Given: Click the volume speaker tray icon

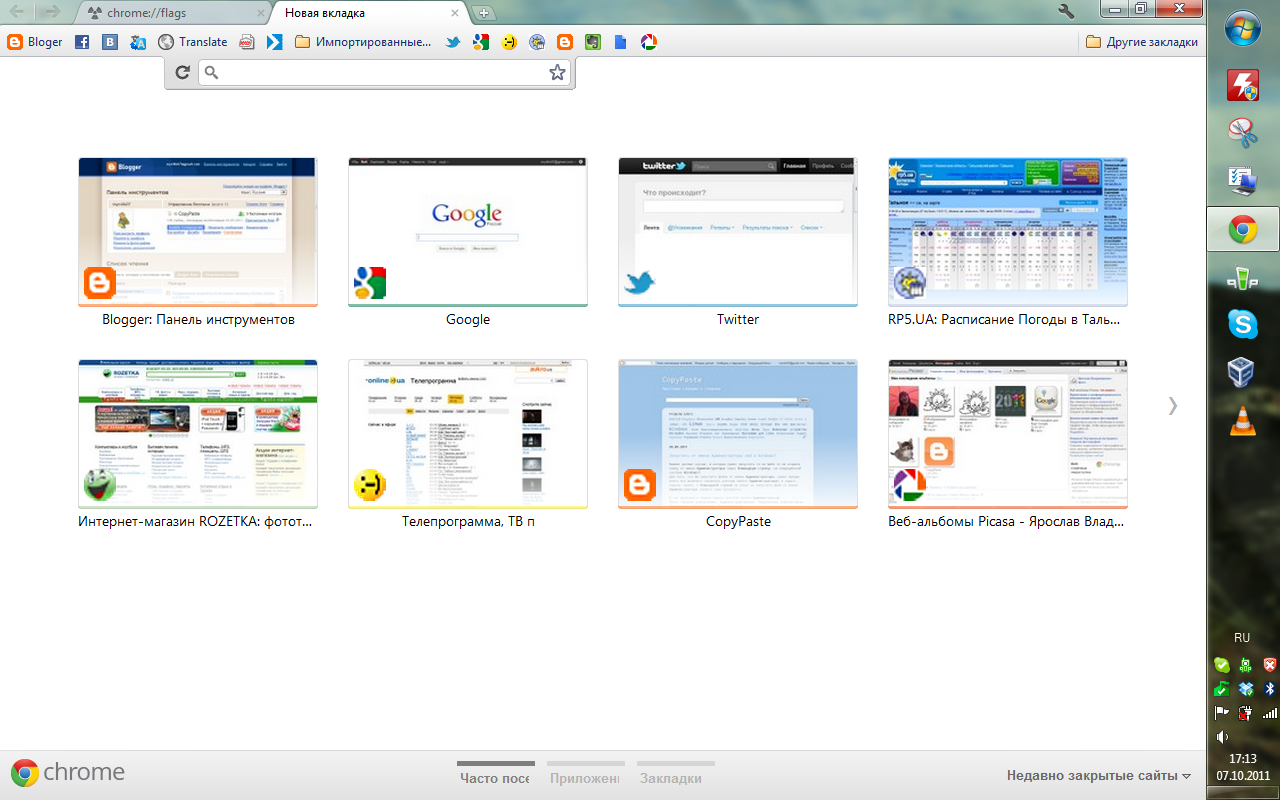Looking at the screenshot, I should 1221,736.
